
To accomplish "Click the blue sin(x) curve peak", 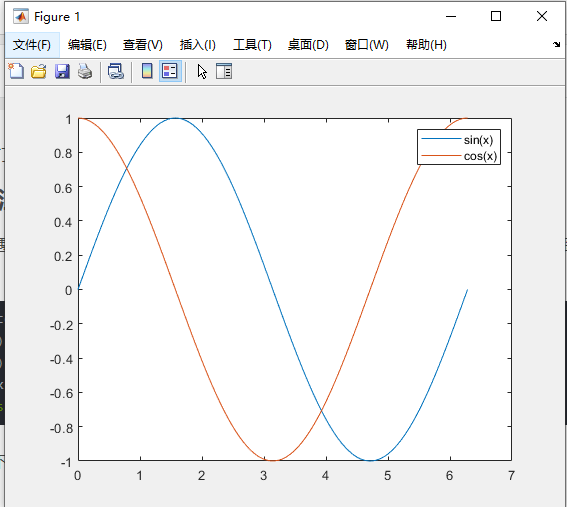I will [175, 118].
